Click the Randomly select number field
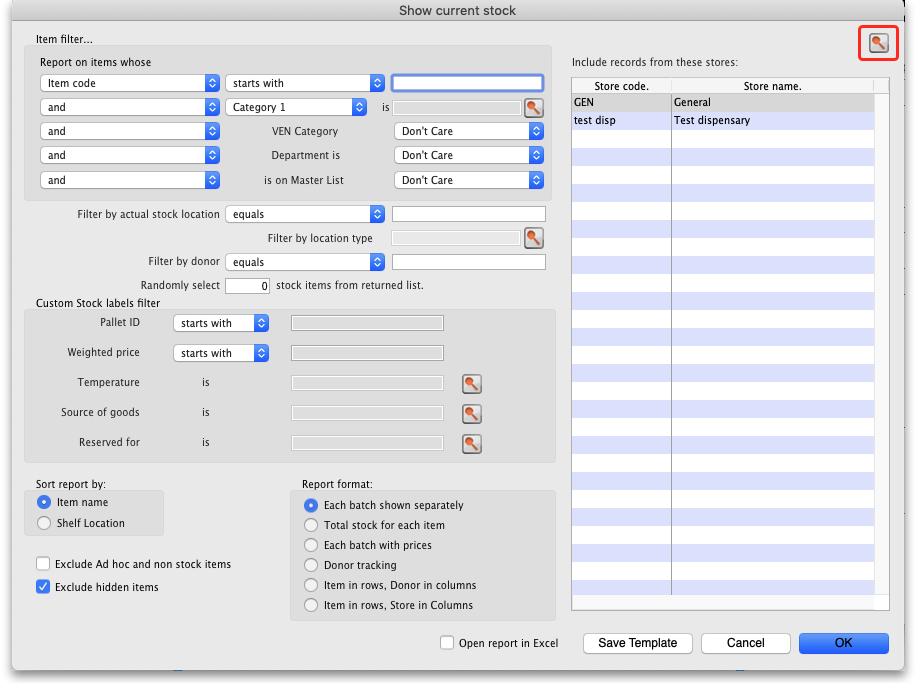Image resolution: width=917 pixels, height=683 pixels. pos(248,286)
